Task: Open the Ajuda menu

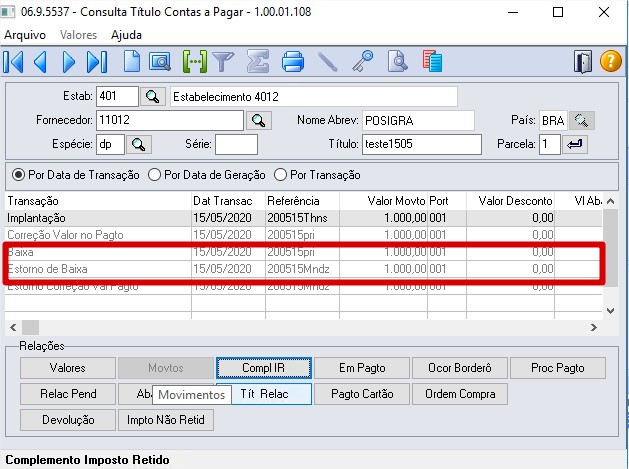Action: coord(126,35)
